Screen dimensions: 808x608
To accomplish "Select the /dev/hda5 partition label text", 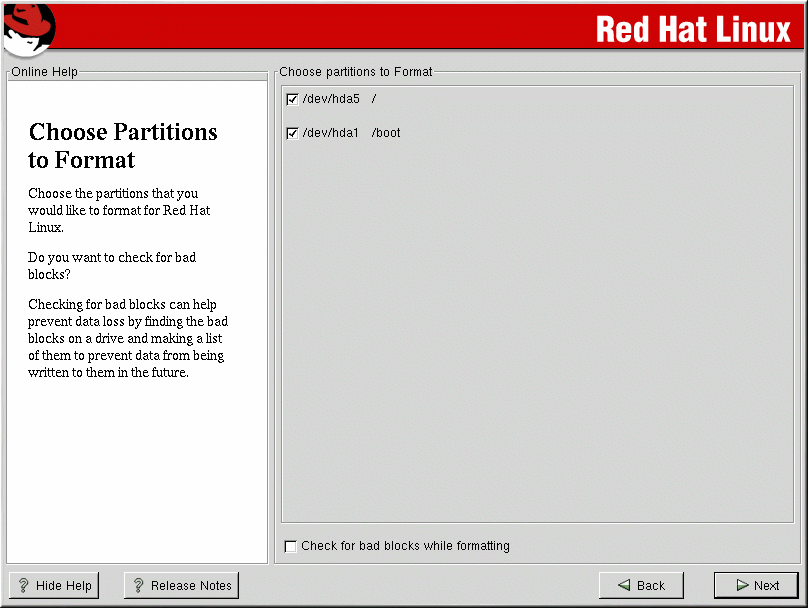I will point(330,99).
